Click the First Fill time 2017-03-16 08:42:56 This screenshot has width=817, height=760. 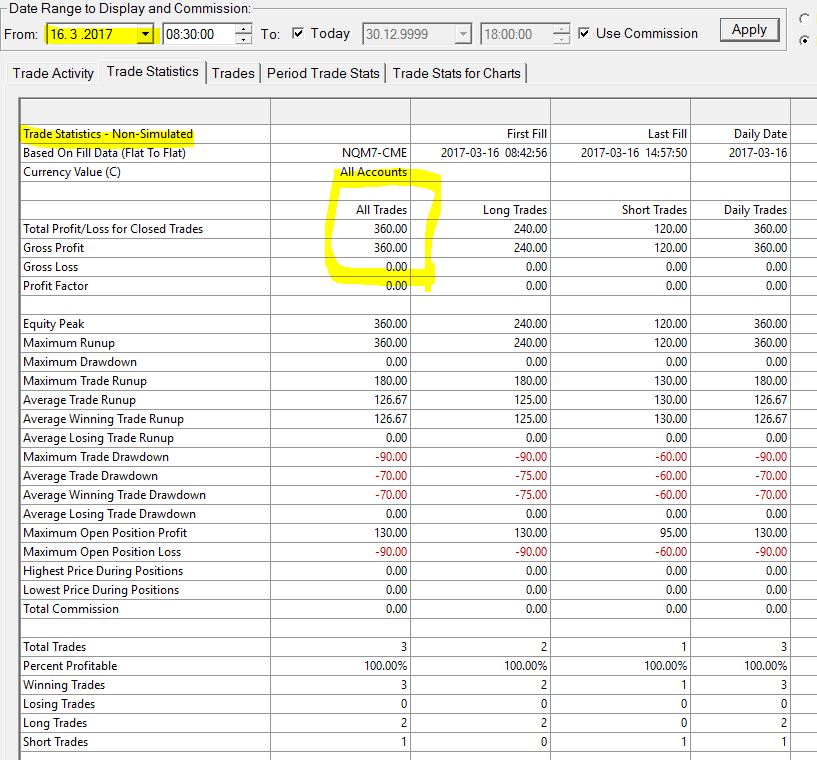[493, 153]
